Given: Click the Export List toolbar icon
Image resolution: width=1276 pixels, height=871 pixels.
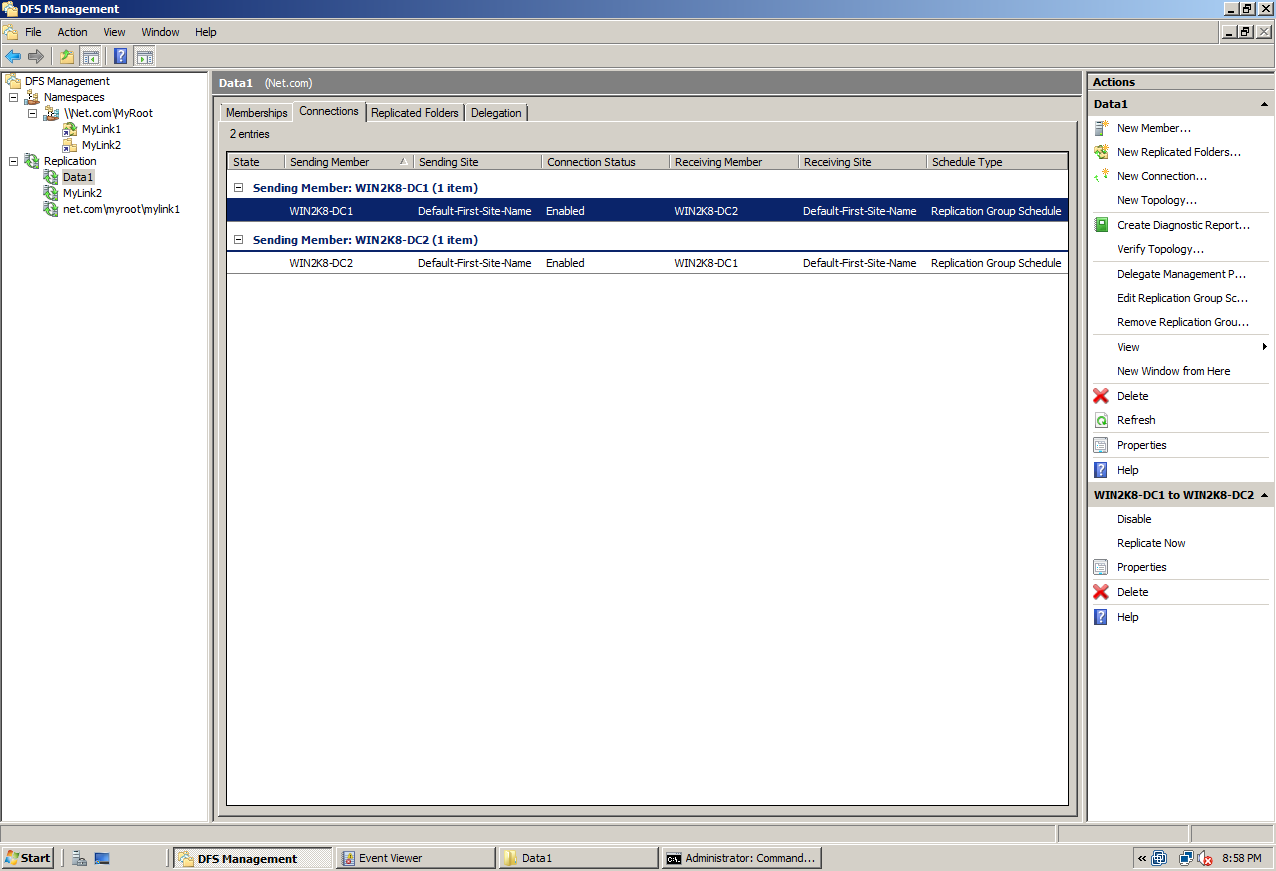Looking at the screenshot, I should 66,56.
